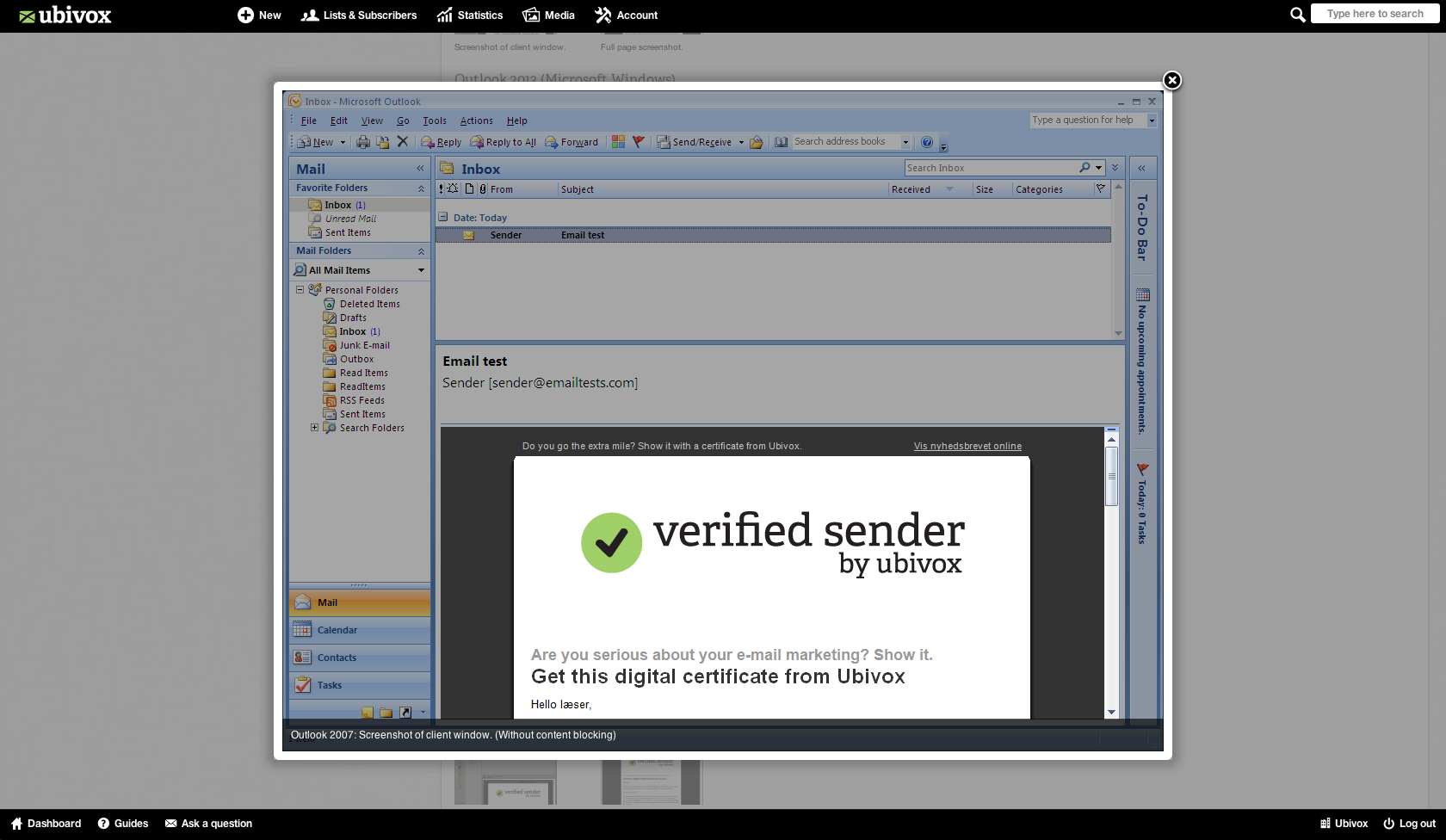This screenshot has height=840, width=1446.
Task: Open the dropdown arrow next to New
Action: point(343,142)
